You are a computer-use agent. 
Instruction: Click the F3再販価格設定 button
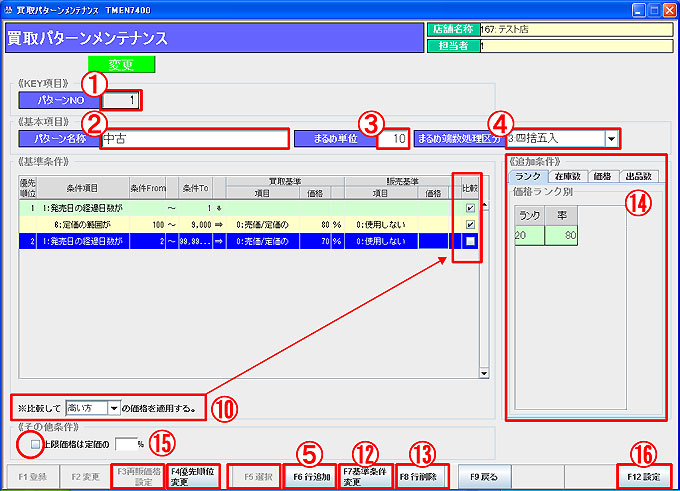138,477
